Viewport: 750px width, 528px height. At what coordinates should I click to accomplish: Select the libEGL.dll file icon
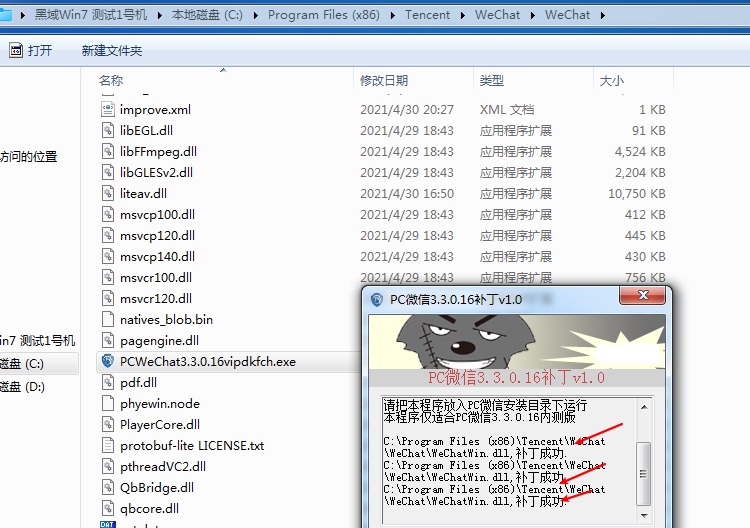click(108, 131)
